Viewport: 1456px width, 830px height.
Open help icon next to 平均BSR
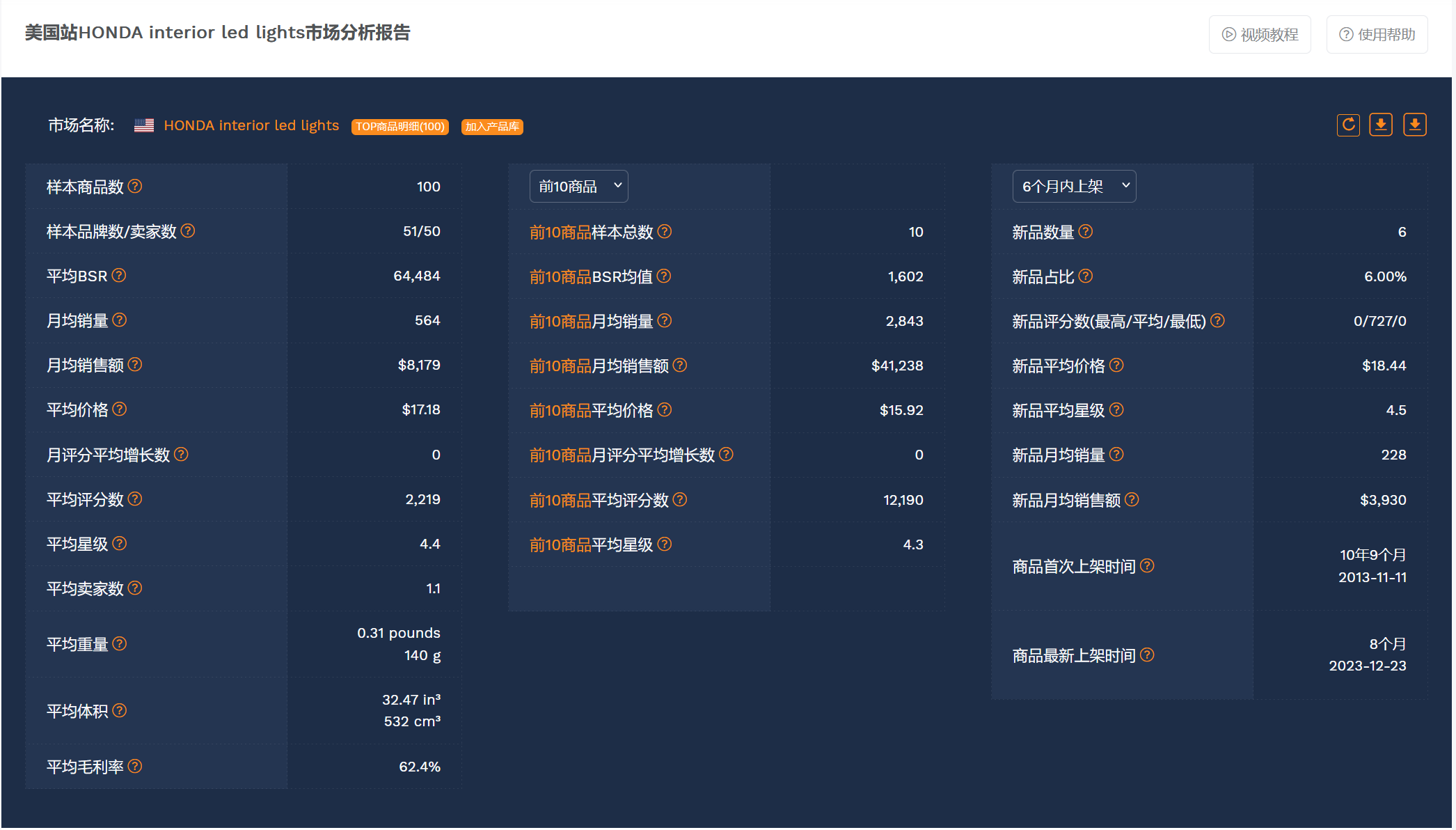119,276
